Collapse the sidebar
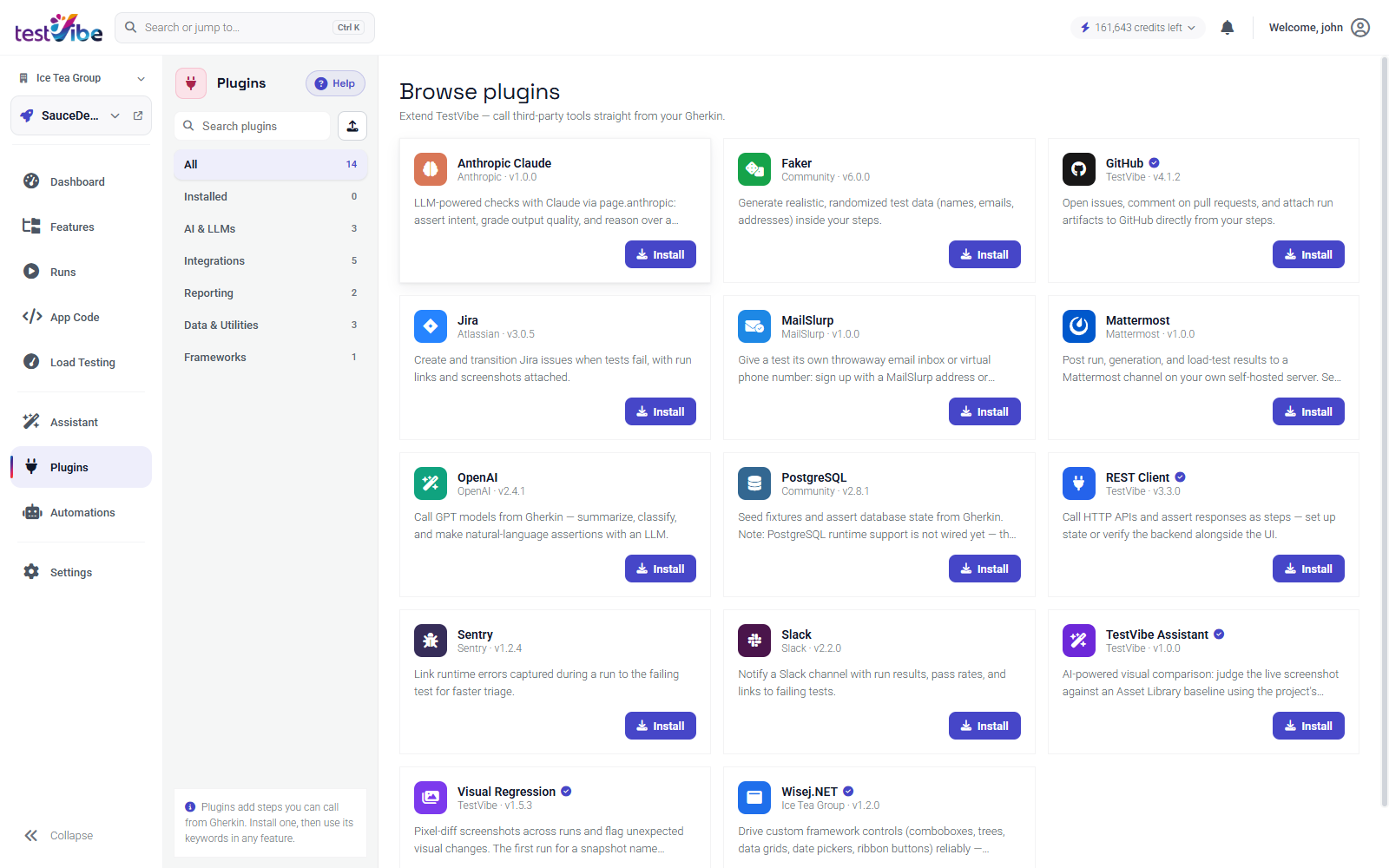This screenshot has height=868, width=1389. 59,836
